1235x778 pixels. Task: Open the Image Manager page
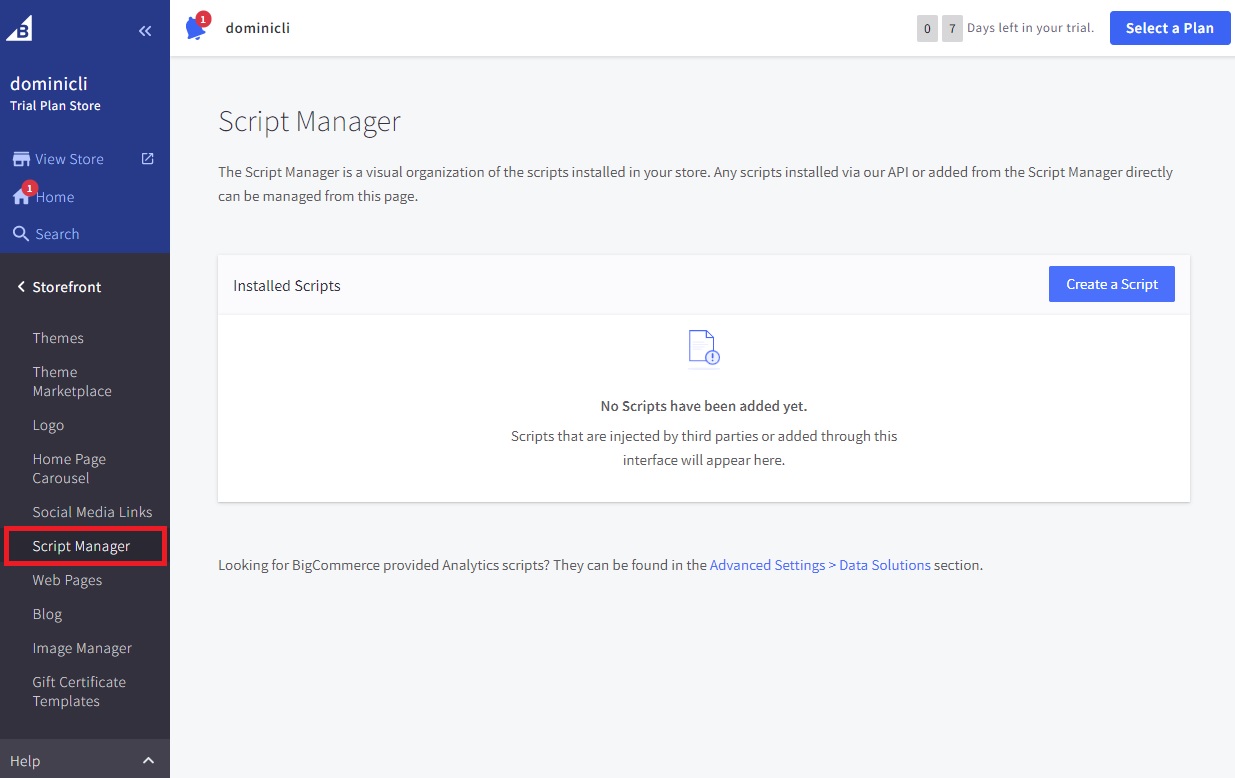(x=82, y=648)
